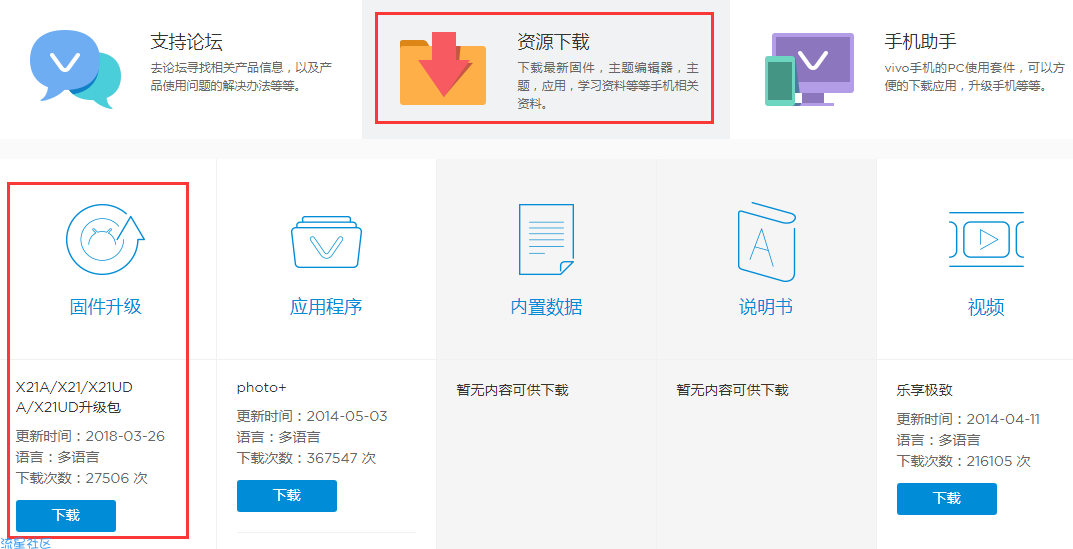Click the blue chat bubbles forum icon
This screenshot has width=1073, height=549.
click(75, 68)
